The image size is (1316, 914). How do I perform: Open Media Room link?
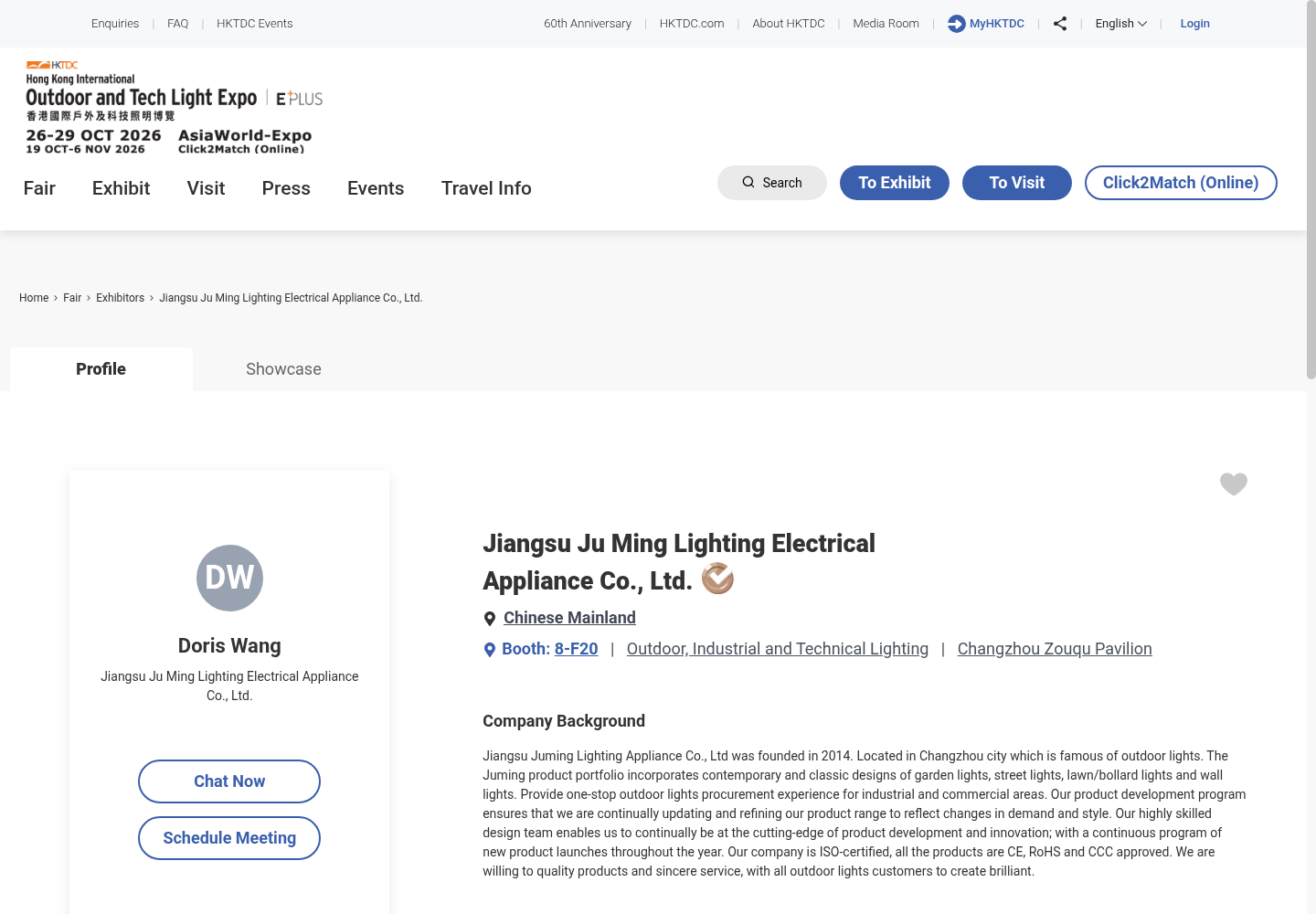(886, 24)
